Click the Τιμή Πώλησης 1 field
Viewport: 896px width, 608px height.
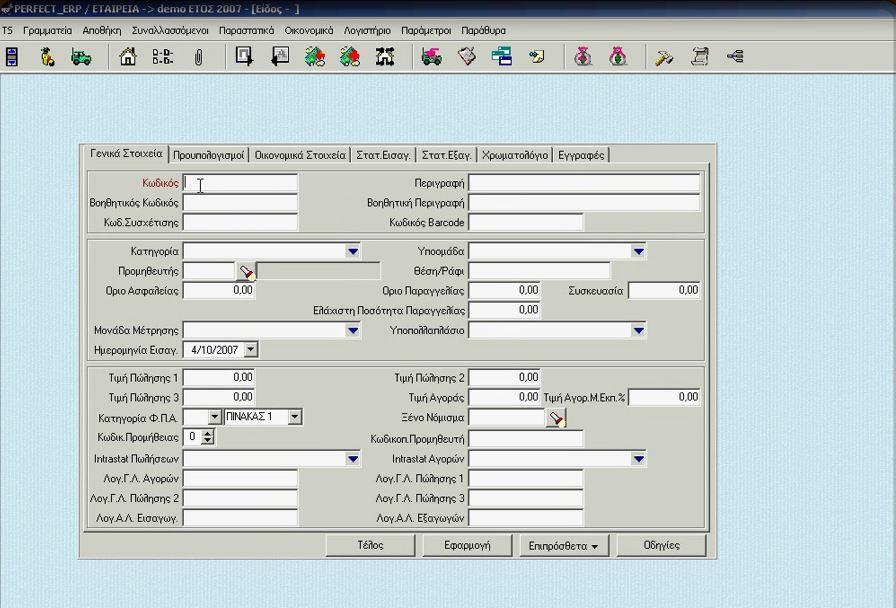[x=219, y=378]
